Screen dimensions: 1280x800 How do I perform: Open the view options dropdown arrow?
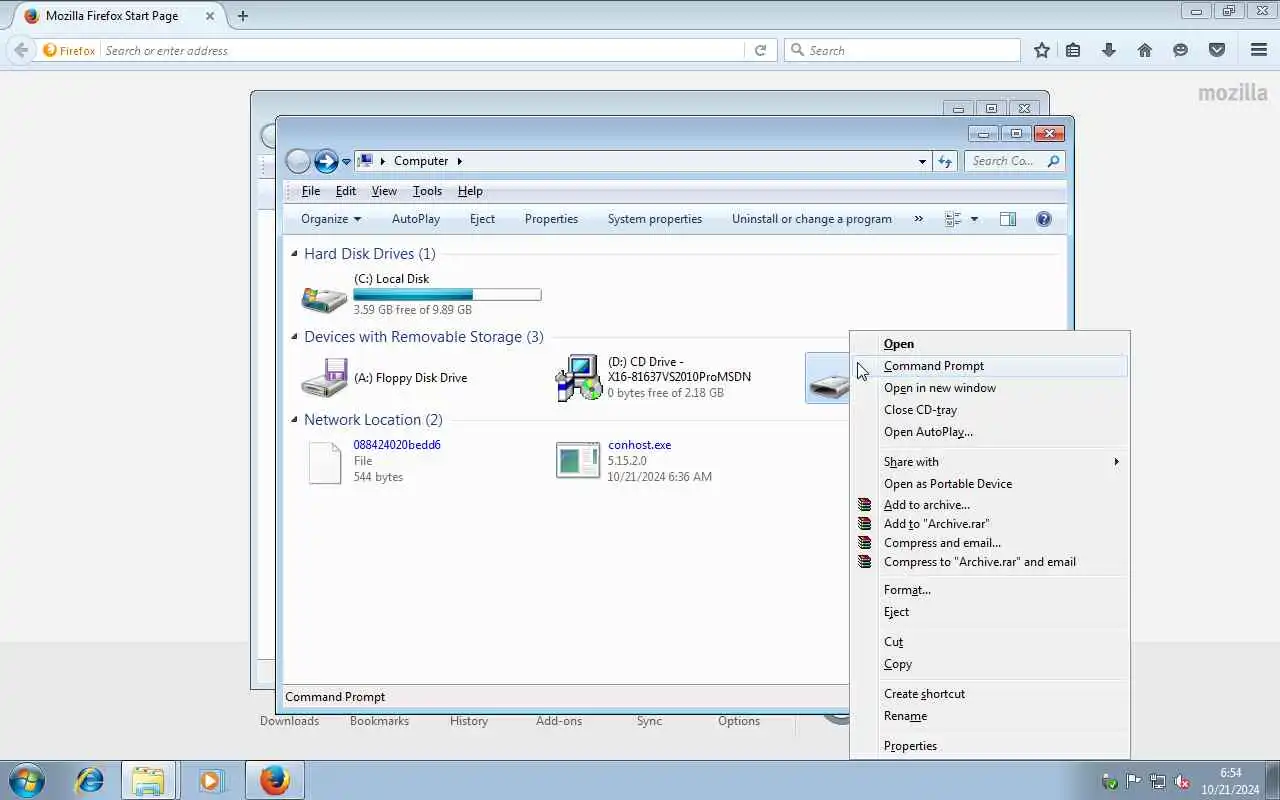tap(974, 219)
